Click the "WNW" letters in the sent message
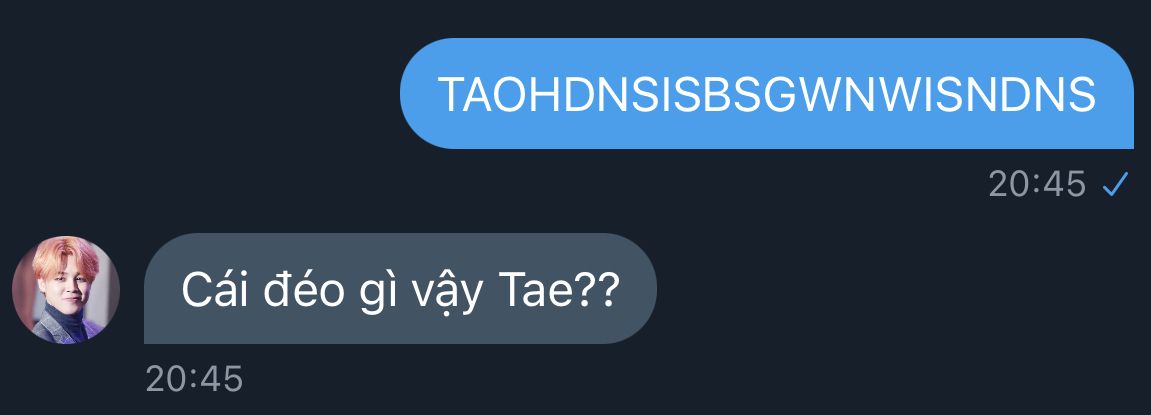This screenshot has height=415, width=1151. click(850, 95)
